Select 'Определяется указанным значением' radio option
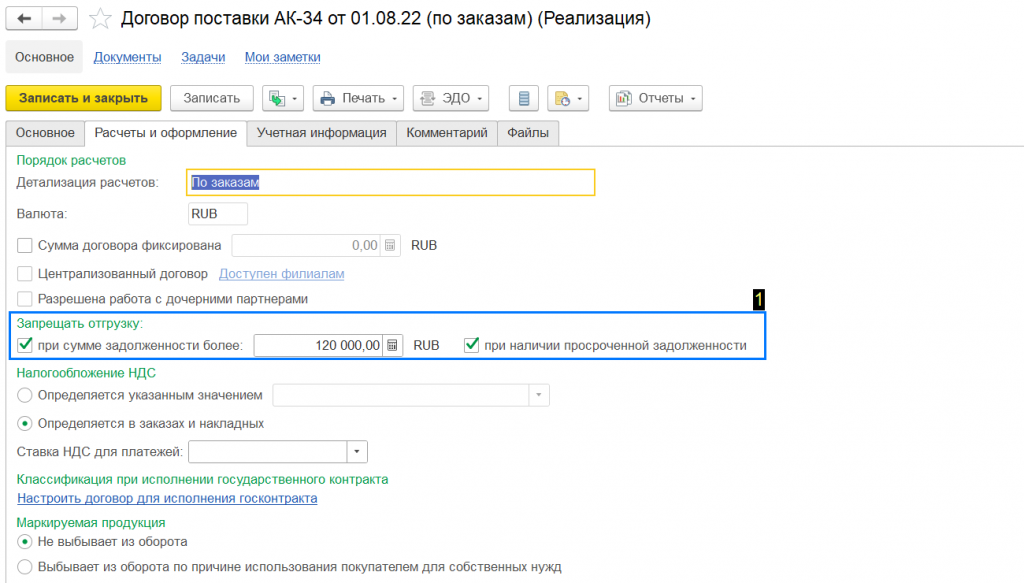Viewport: 1024px width, 583px height. tap(25, 395)
